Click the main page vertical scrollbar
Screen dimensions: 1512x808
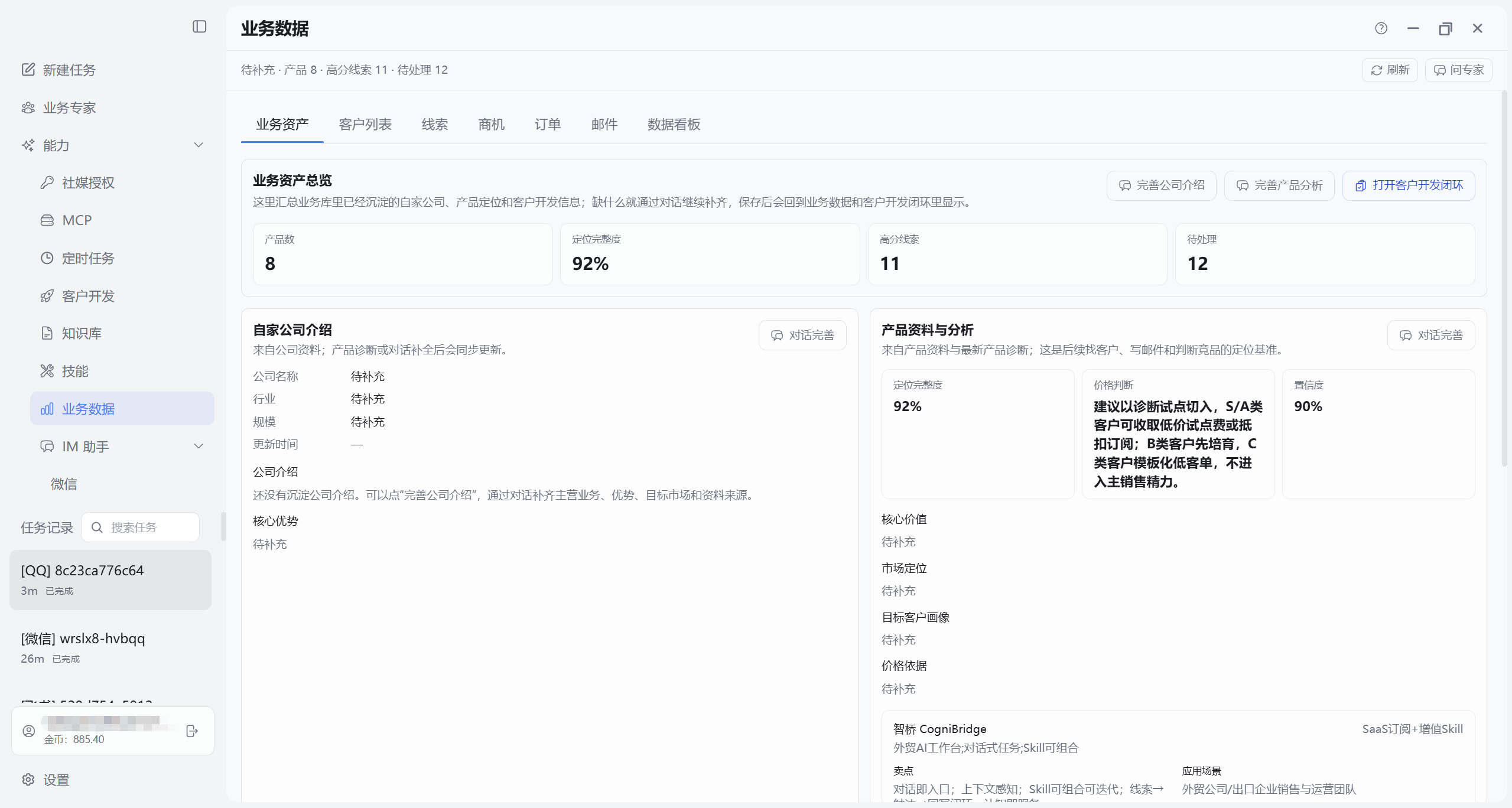[1504, 278]
